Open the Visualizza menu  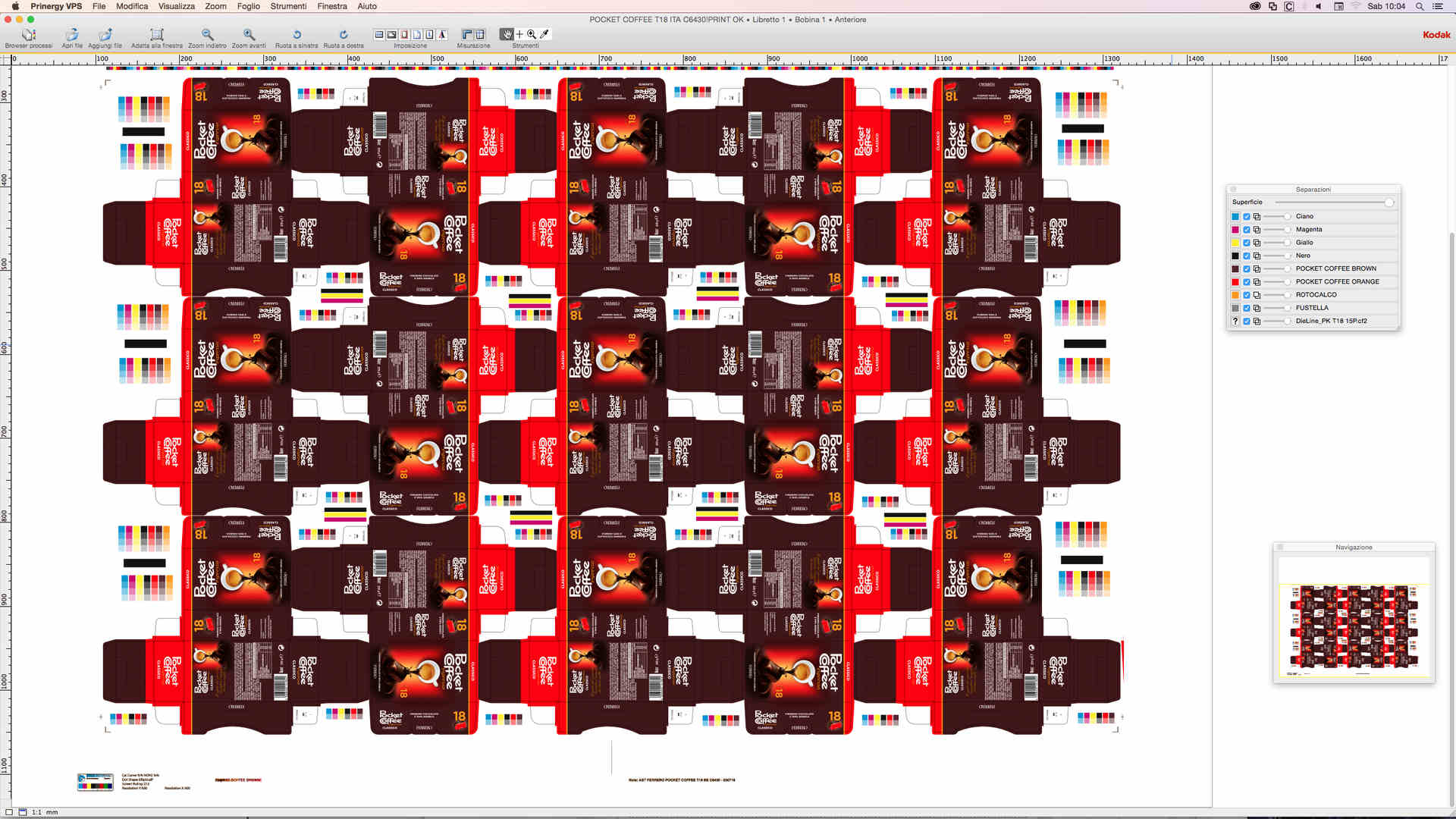177,6
